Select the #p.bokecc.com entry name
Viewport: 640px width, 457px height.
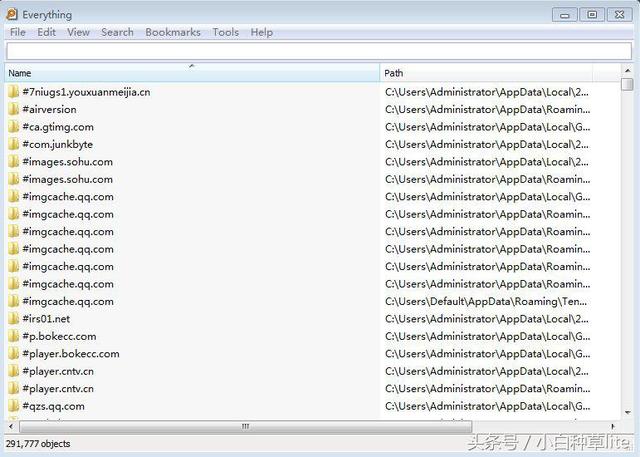click(x=59, y=336)
